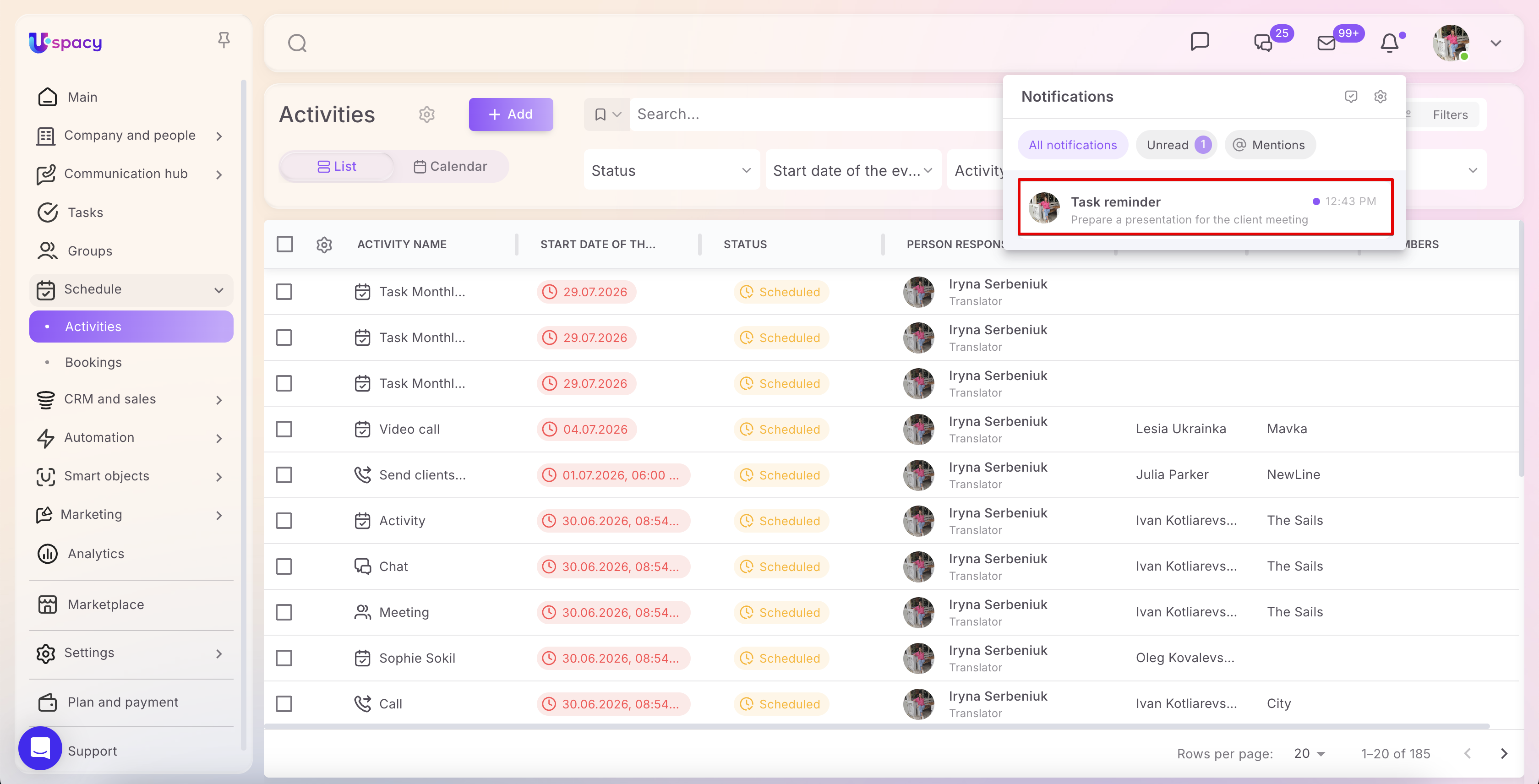Screen dimensions: 1539x784
Task: Click the Call row phone icon
Action: (362, 703)
